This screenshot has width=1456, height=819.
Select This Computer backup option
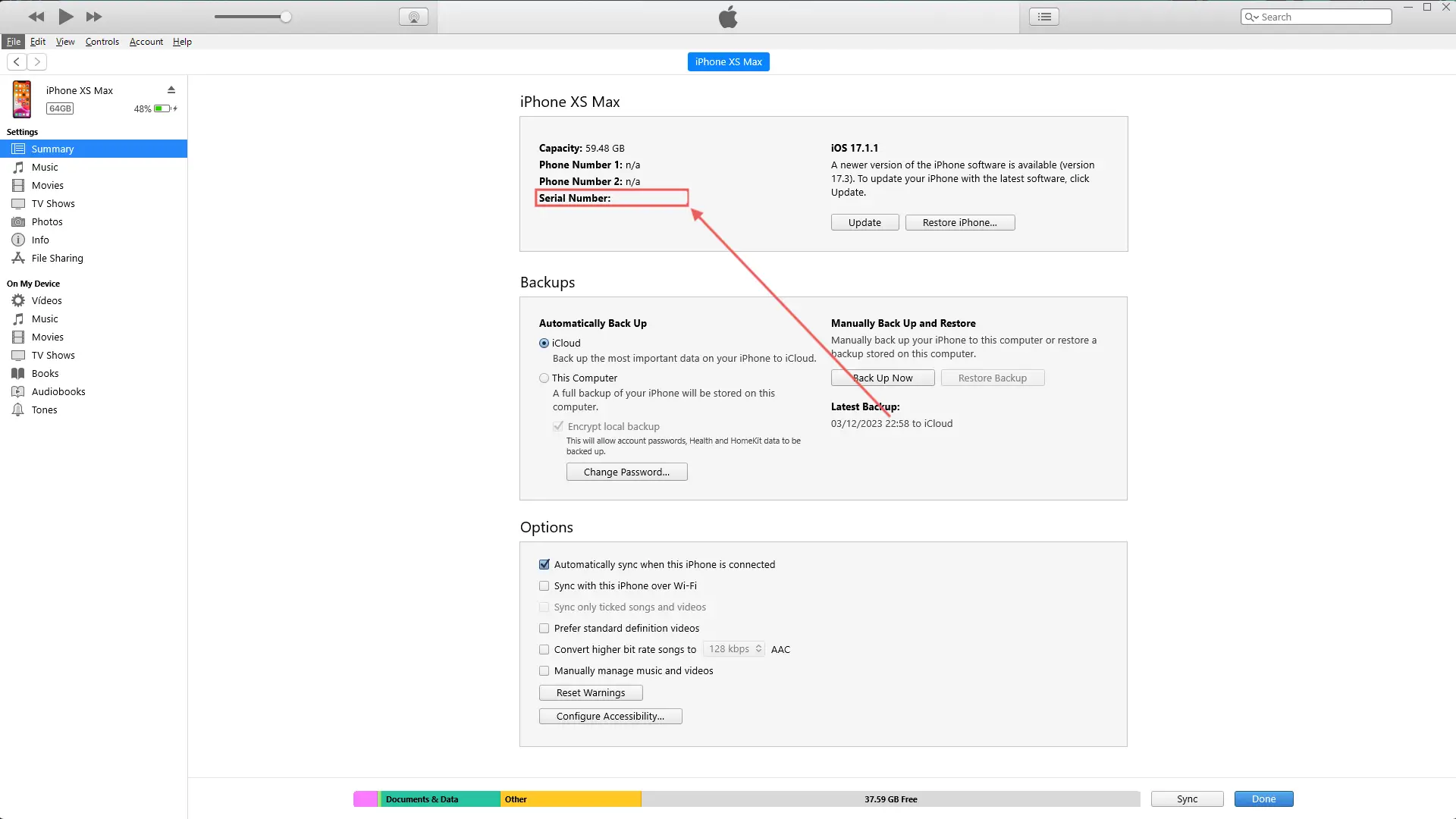[x=544, y=378]
